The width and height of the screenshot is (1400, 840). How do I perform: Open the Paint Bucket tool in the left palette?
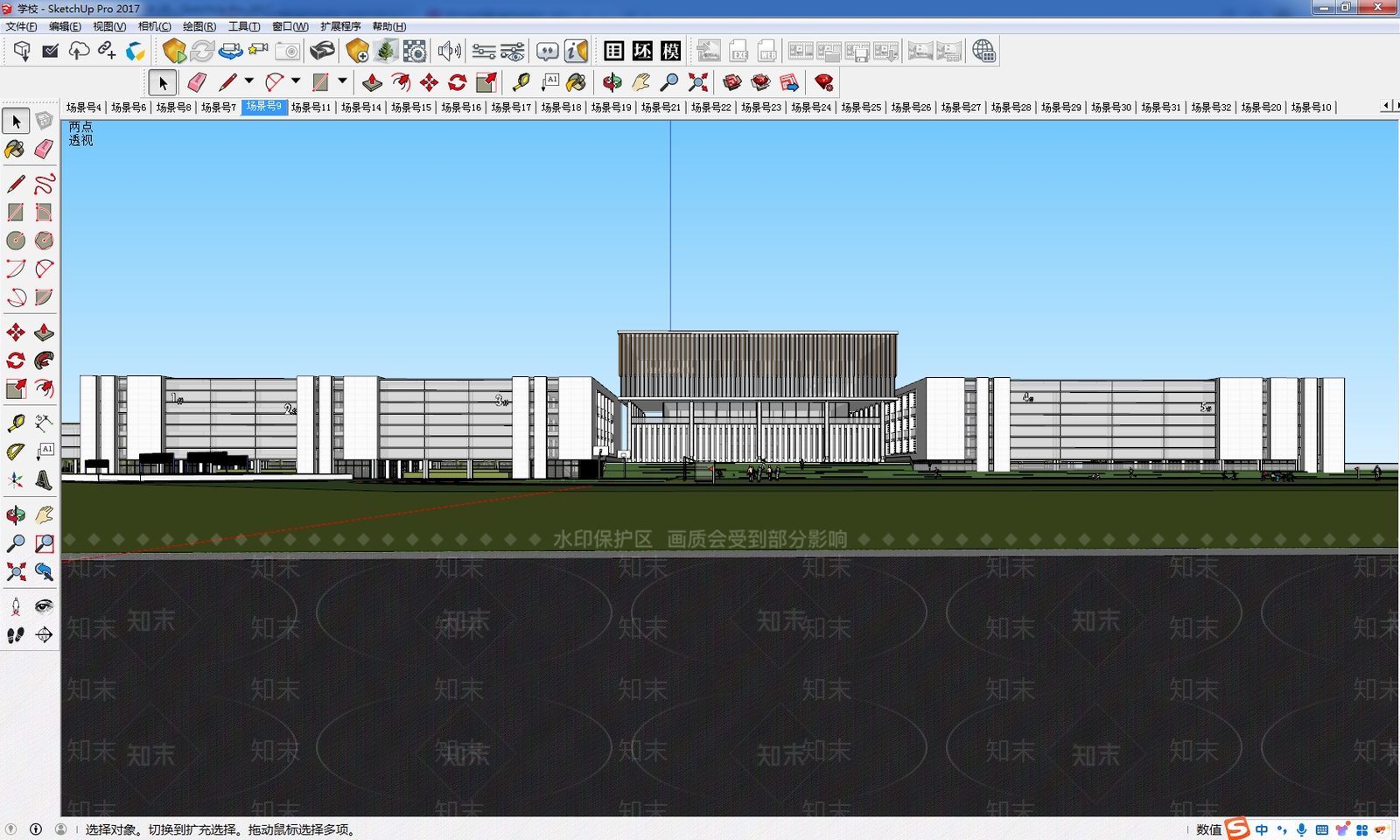point(16,150)
